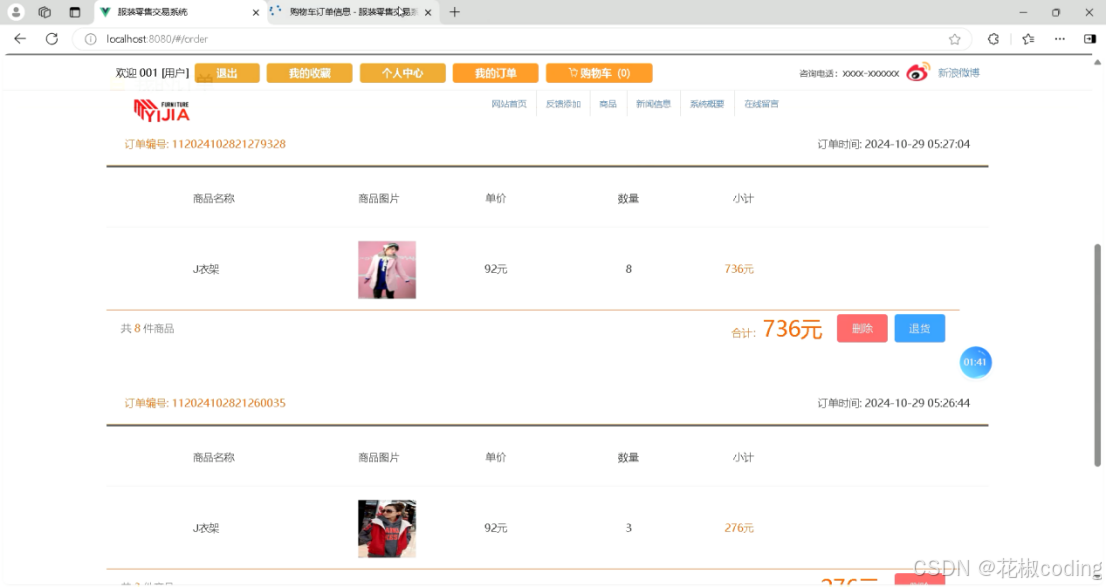Open the browser profile icon
1106x588 pixels.
(x=16, y=12)
